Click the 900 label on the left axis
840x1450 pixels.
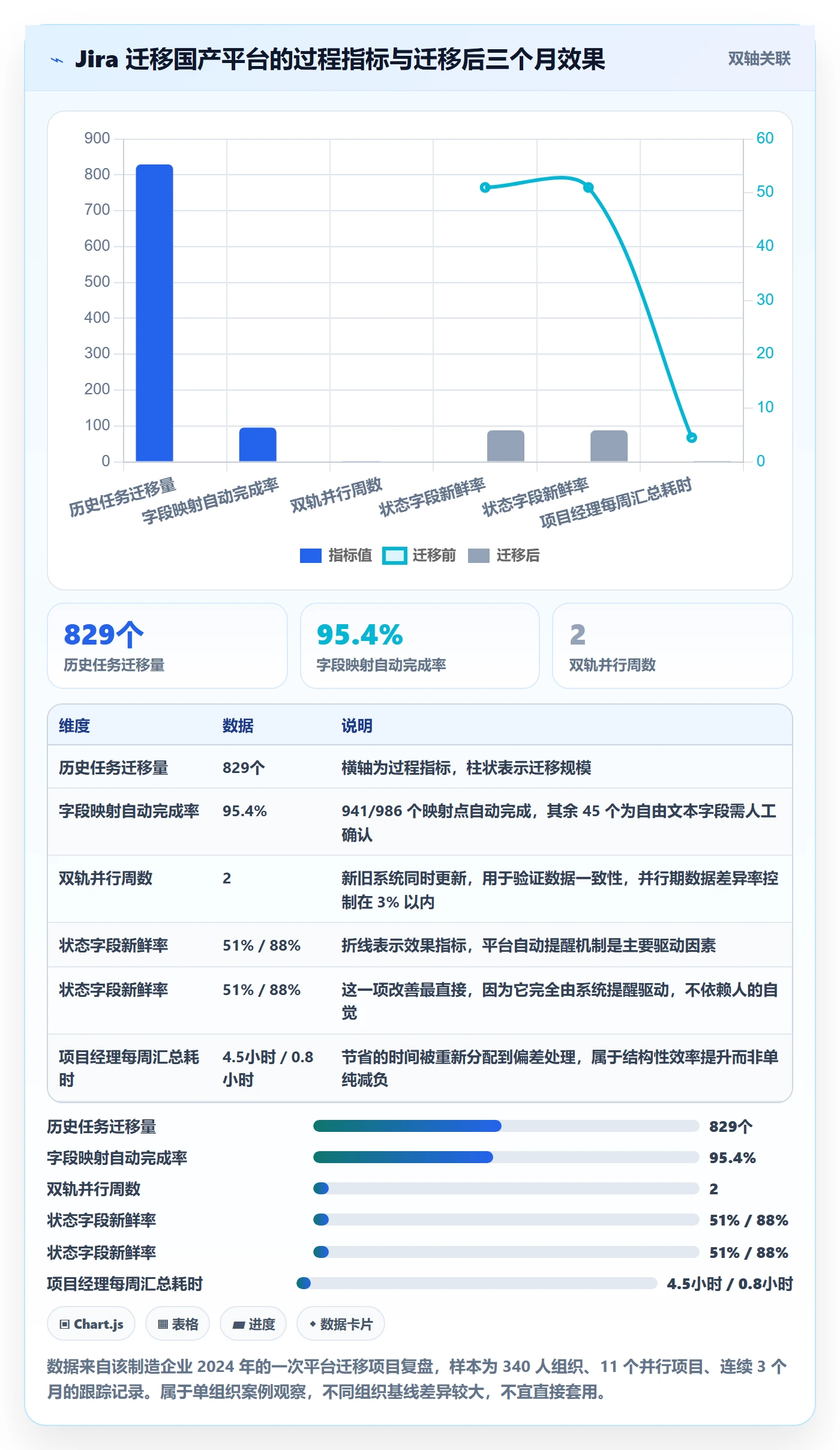pos(97,139)
